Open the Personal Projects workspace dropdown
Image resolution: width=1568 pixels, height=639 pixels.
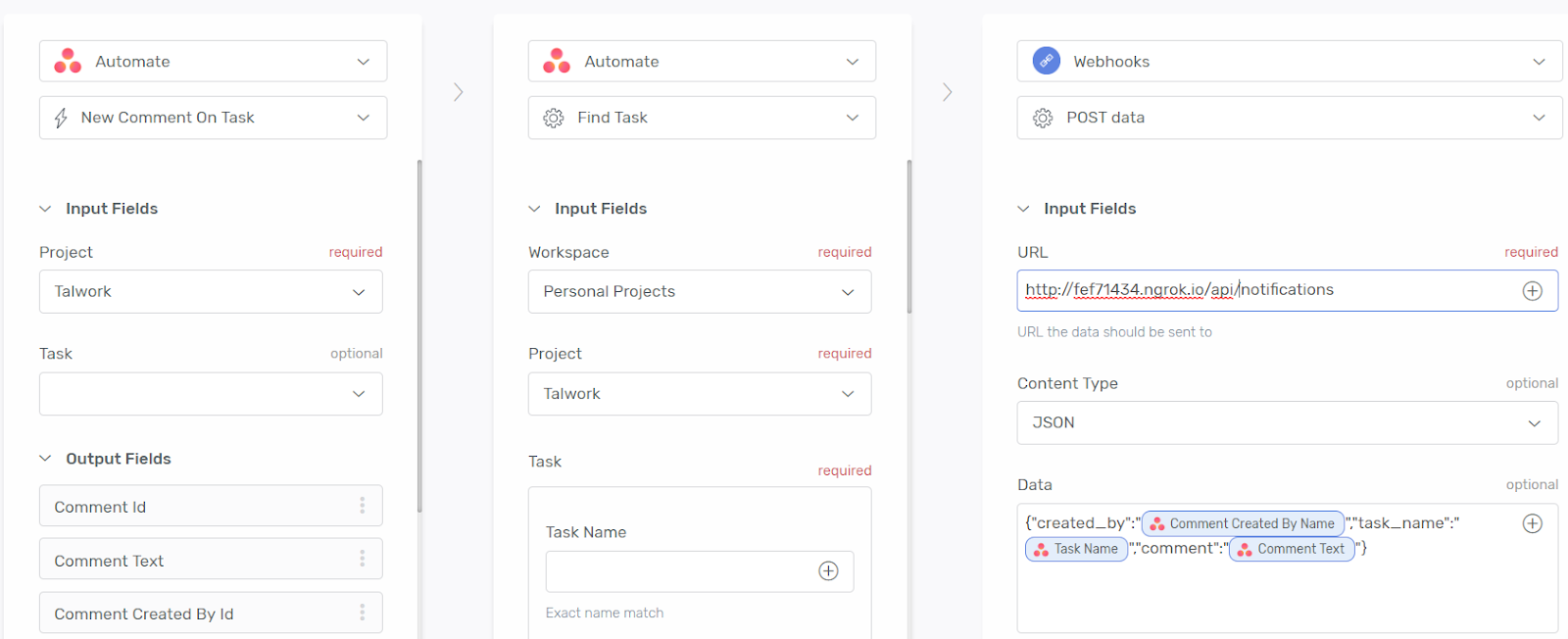coord(699,292)
